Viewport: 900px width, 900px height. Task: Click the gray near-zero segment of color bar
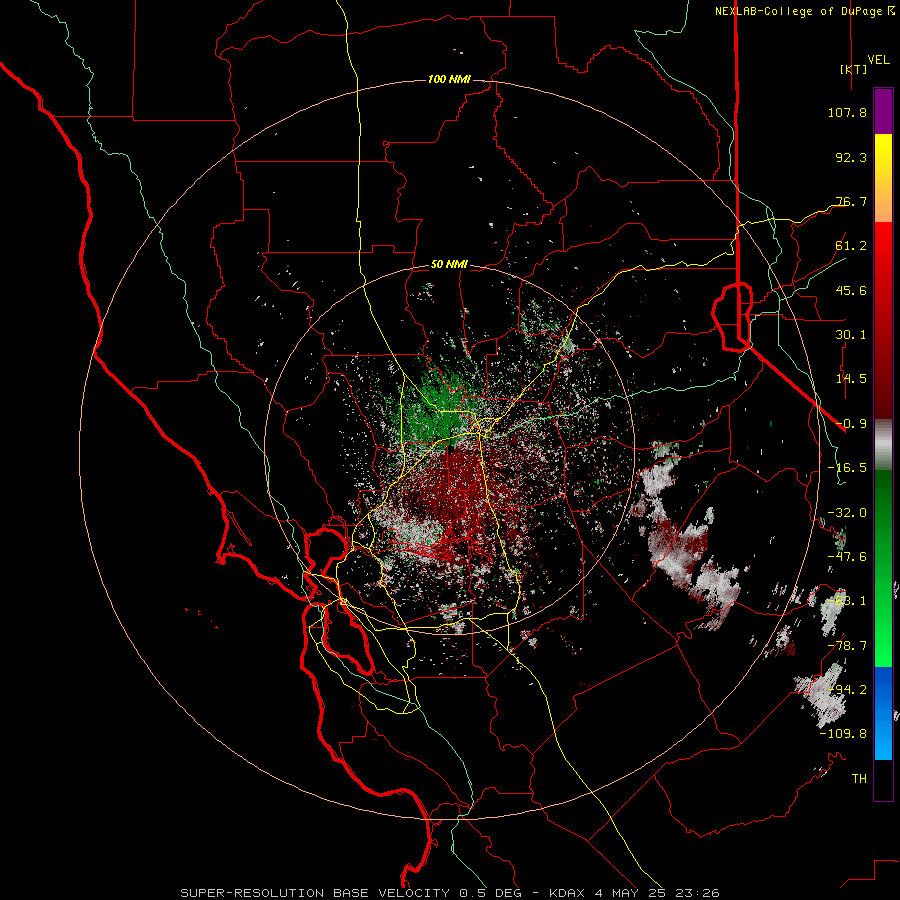click(x=883, y=444)
